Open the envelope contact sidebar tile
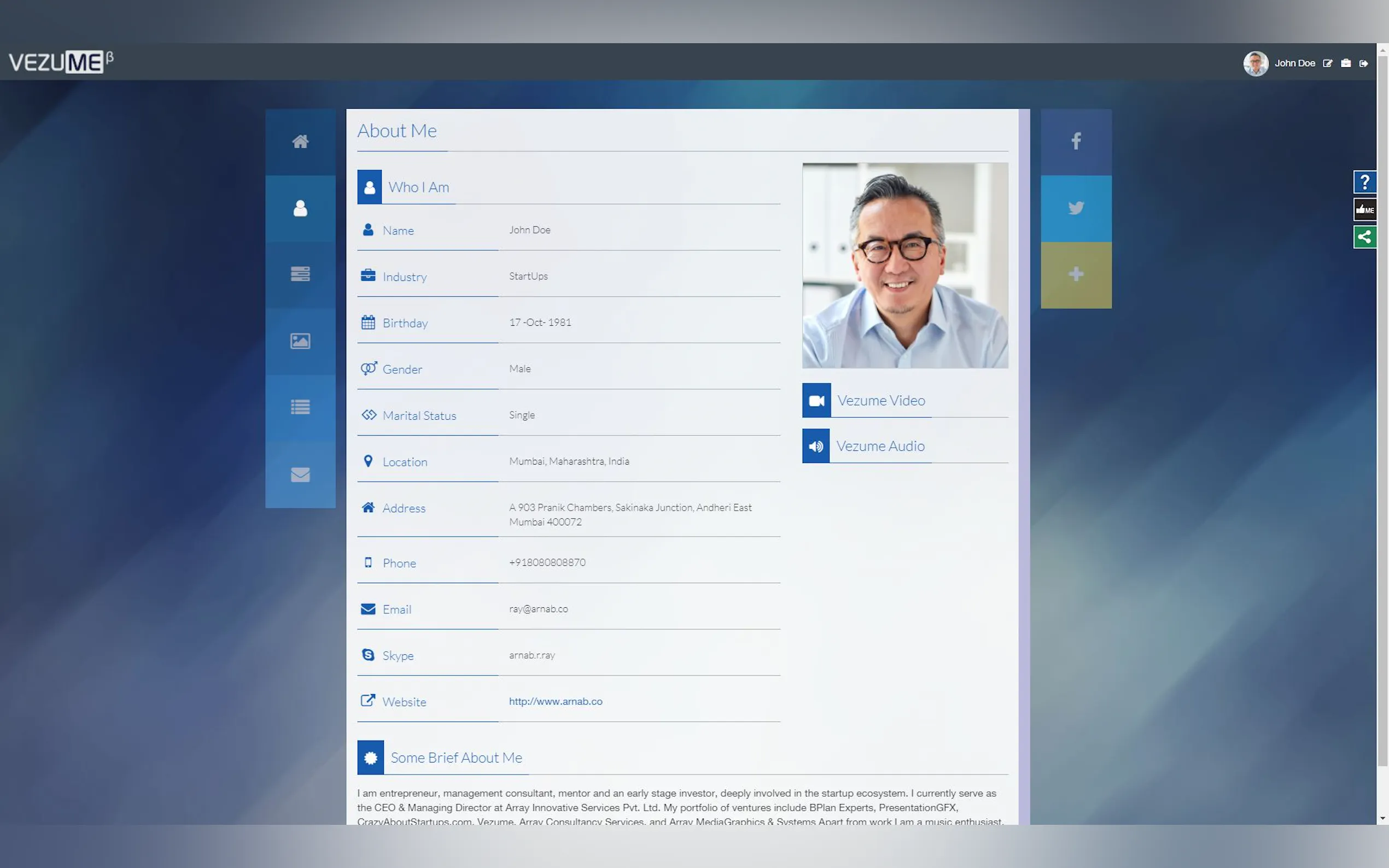 click(x=300, y=475)
